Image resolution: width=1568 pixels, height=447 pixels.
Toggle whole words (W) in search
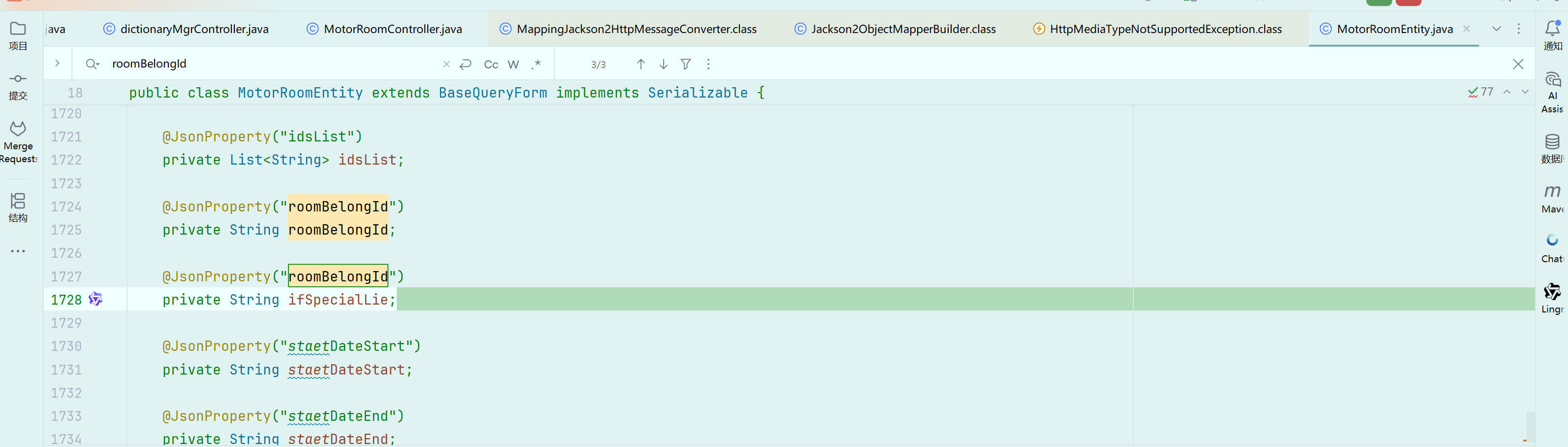tap(514, 65)
